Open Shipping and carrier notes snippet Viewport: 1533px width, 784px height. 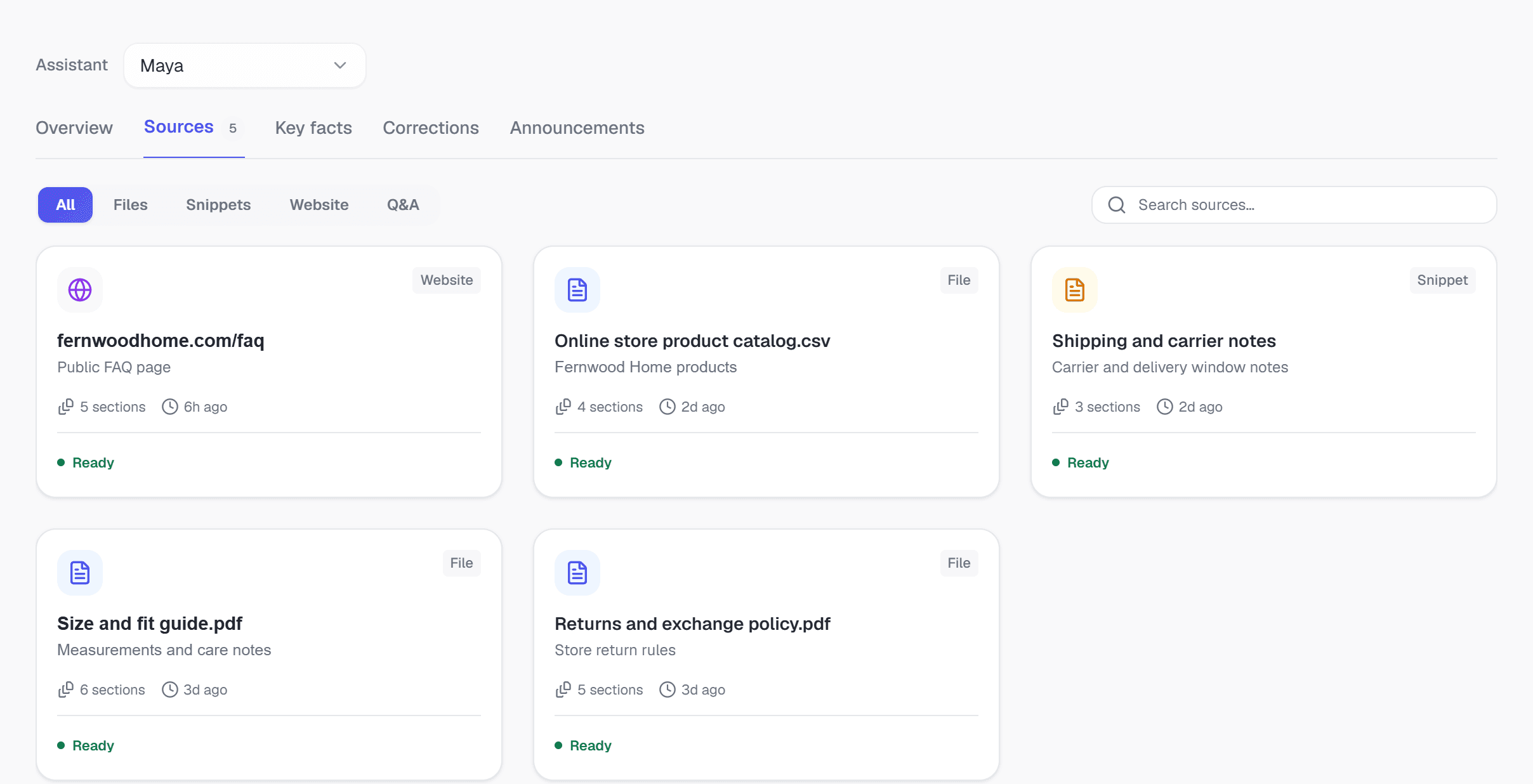pyautogui.click(x=1164, y=341)
